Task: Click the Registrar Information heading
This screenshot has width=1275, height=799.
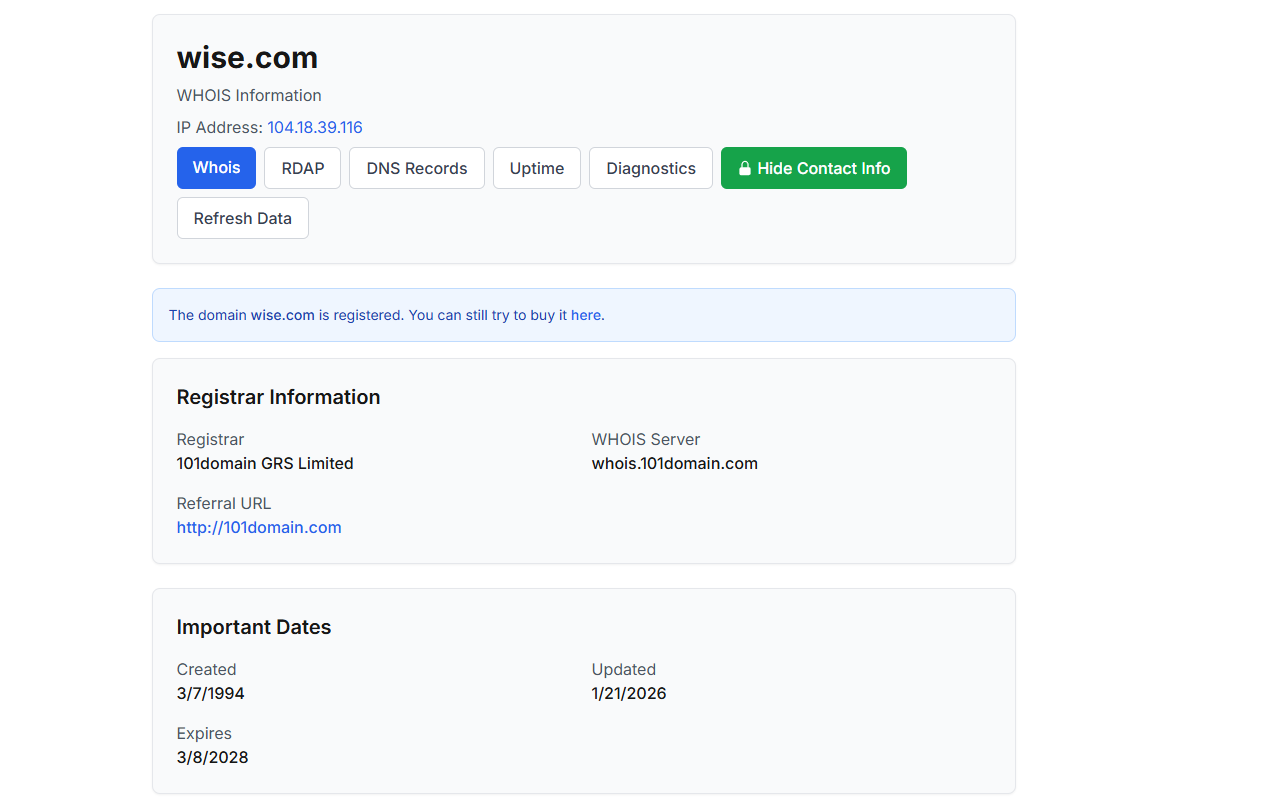Action: tap(278, 397)
